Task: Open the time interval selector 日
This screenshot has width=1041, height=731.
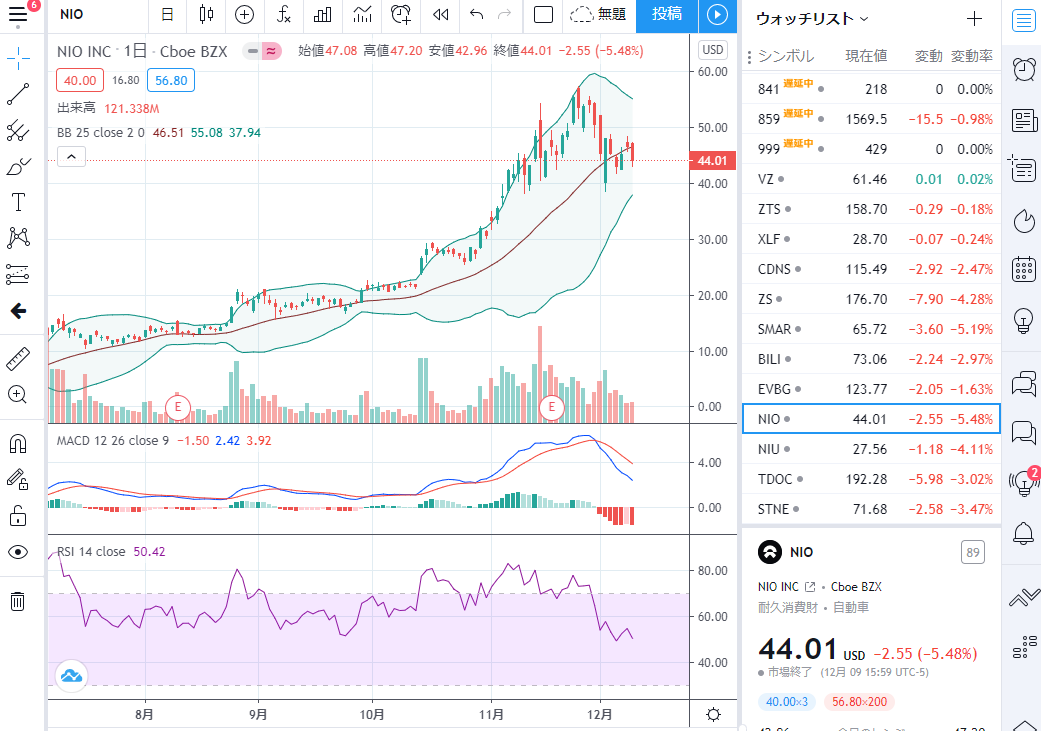Action: [x=167, y=15]
